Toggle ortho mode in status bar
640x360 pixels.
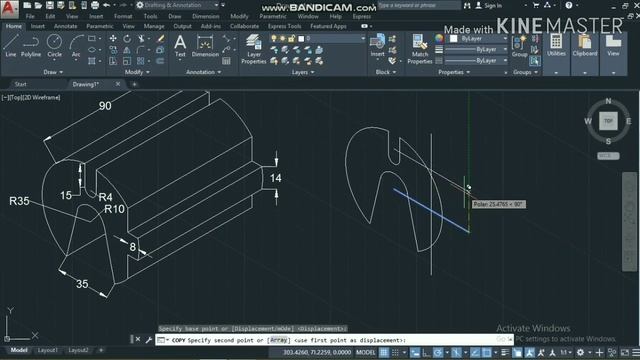click(426, 352)
